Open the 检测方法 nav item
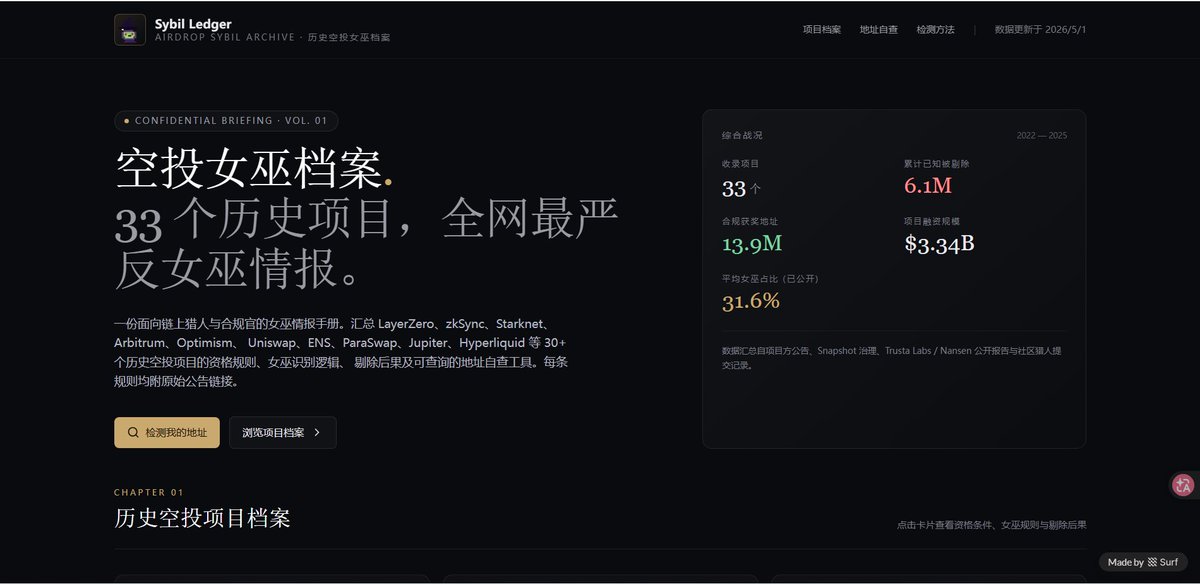Screen dimensions: 1200x584 pyautogui.click(x=936, y=30)
